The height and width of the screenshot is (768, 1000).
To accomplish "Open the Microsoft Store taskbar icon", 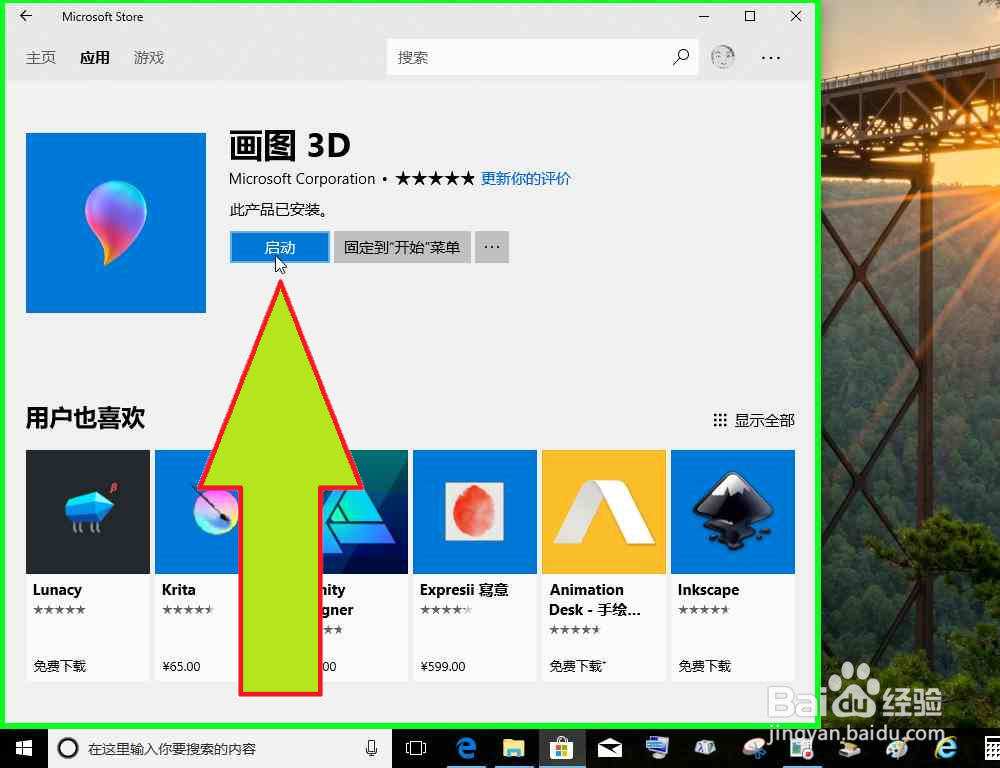I will point(562,747).
